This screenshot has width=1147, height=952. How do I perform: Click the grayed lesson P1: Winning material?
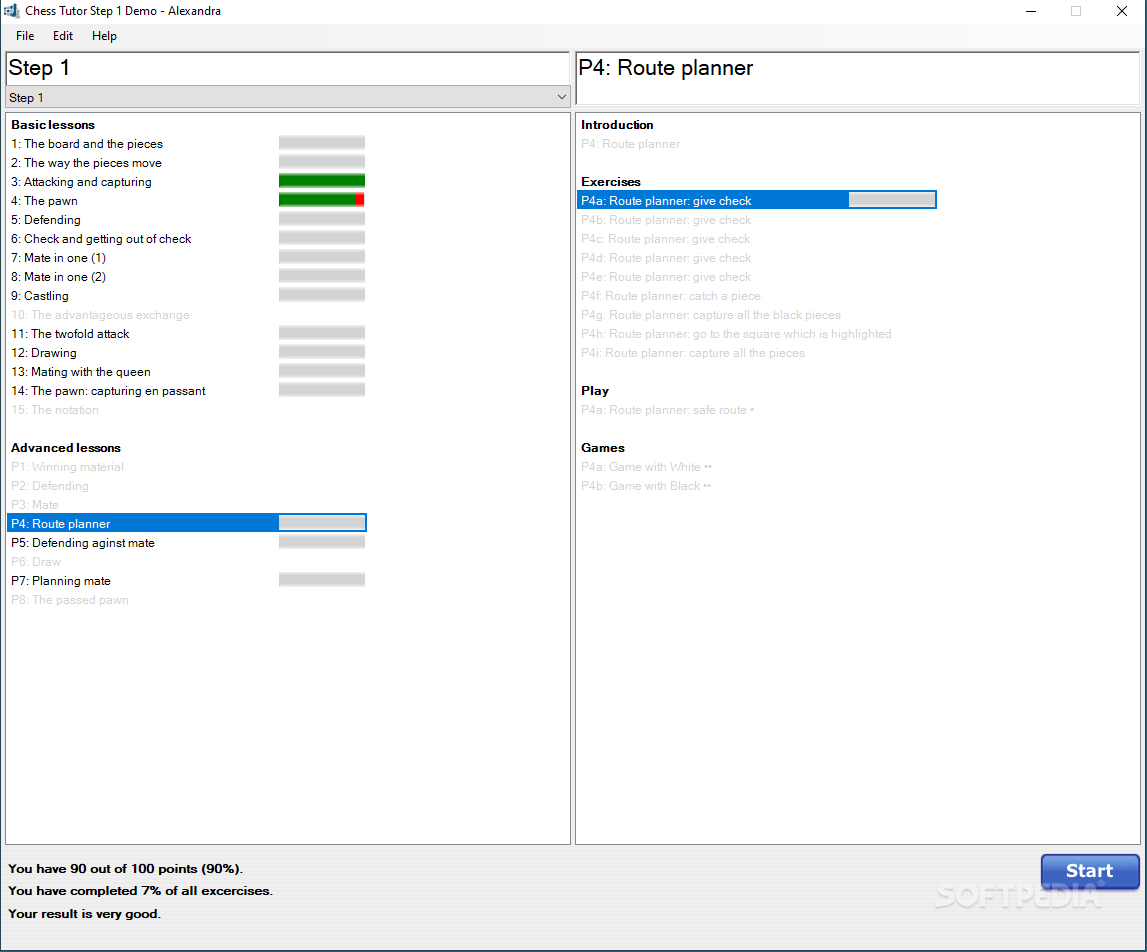point(67,468)
